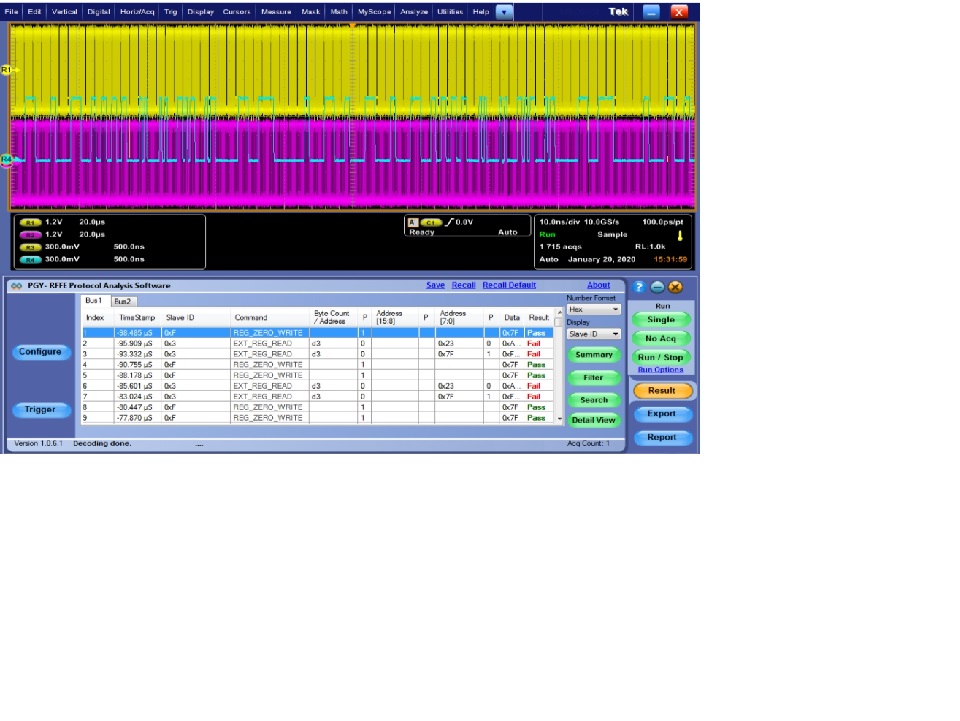The image size is (960, 721).
Task: Click the Result column header
Action: click(x=539, y=318)
